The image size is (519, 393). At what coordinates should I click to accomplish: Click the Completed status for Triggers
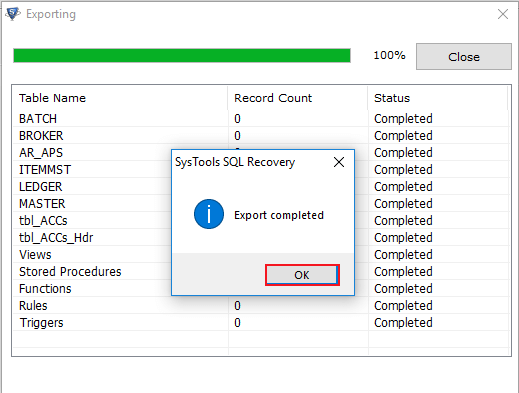click(x=403, y=323)
